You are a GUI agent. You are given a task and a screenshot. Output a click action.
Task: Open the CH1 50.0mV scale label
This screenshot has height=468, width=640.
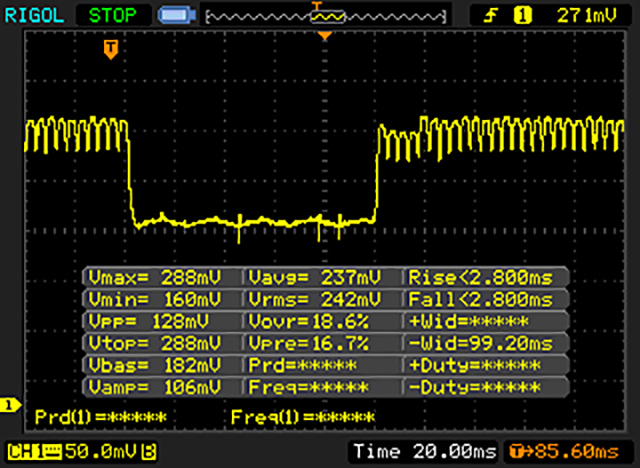75,451
